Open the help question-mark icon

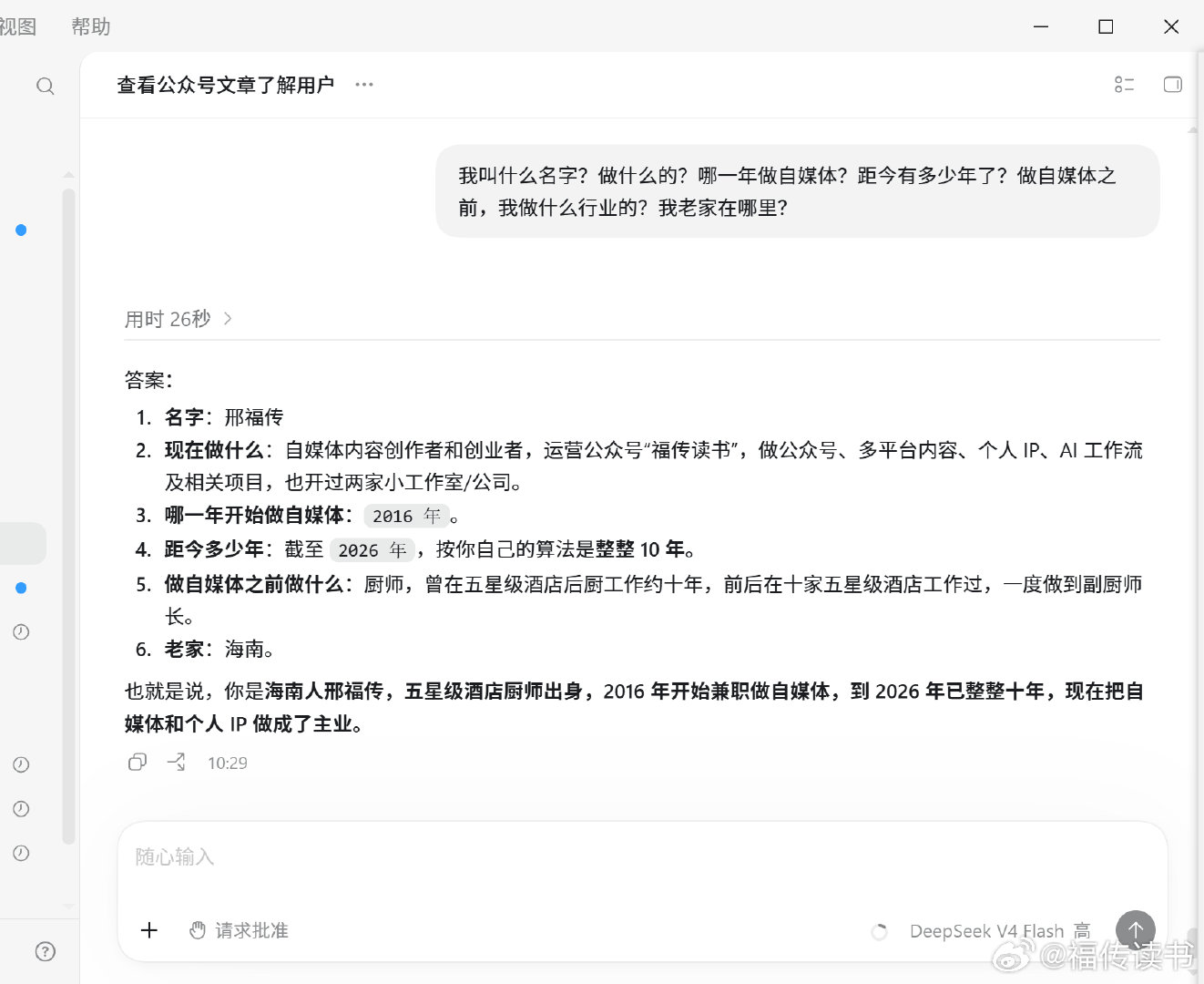[x=45, y=952]
